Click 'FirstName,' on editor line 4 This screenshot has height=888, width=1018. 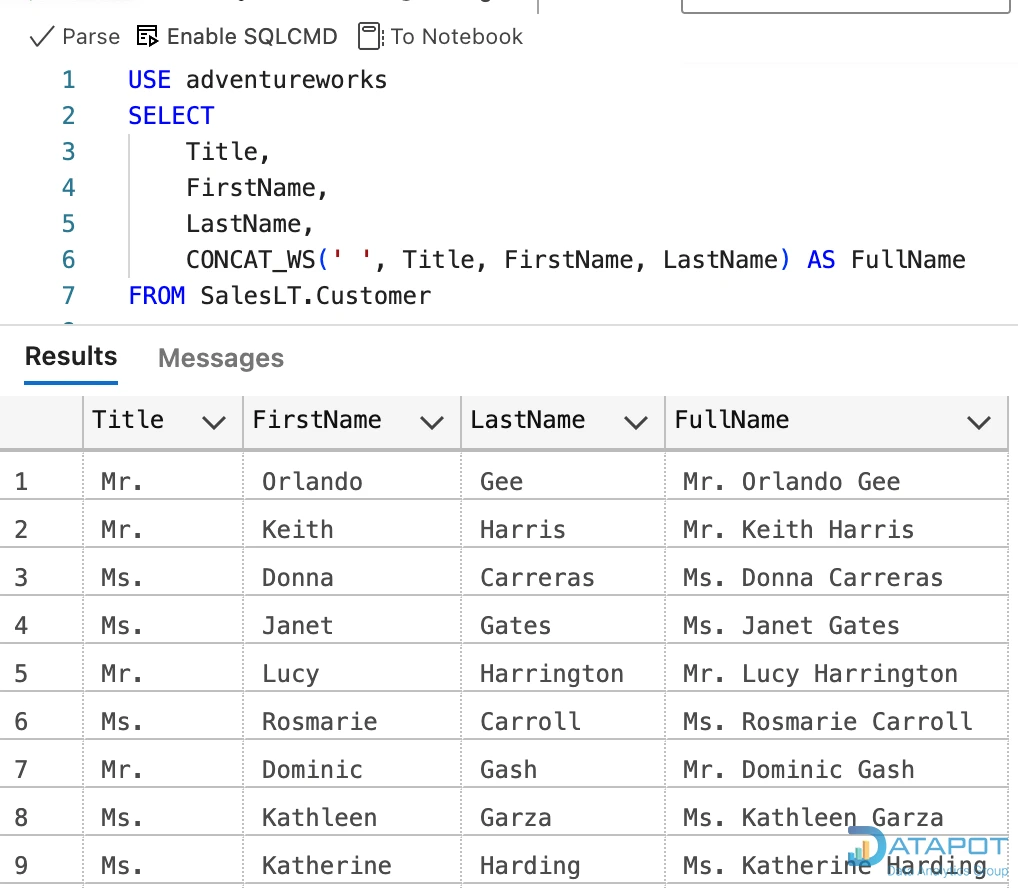coord(257,188)
